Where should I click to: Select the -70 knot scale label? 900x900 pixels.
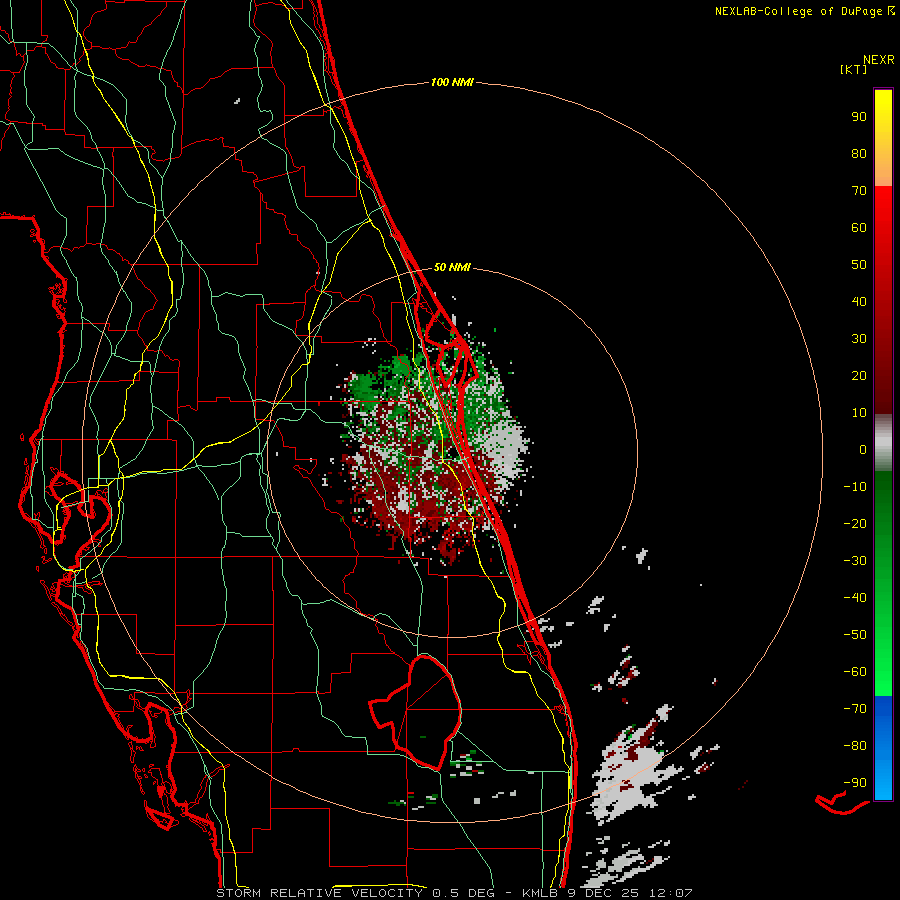855,709
